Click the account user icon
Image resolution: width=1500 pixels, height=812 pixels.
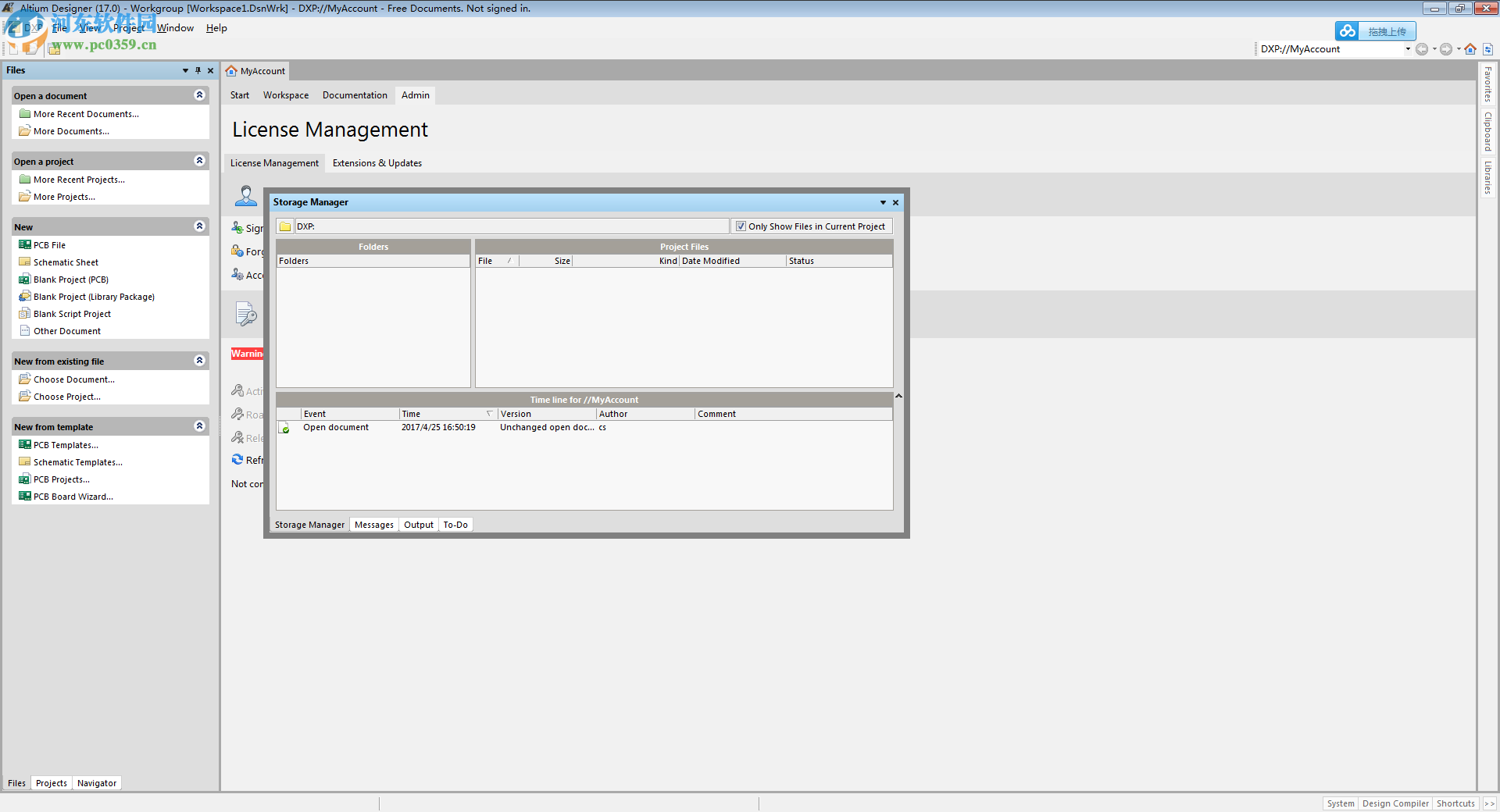click(246, 195)
